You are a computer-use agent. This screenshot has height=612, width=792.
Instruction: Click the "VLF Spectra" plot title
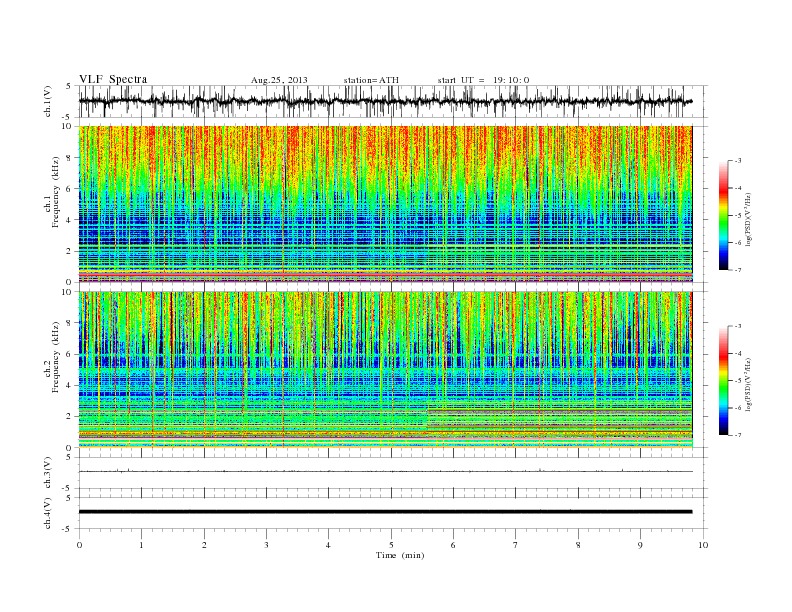click(x=113, y=79)
